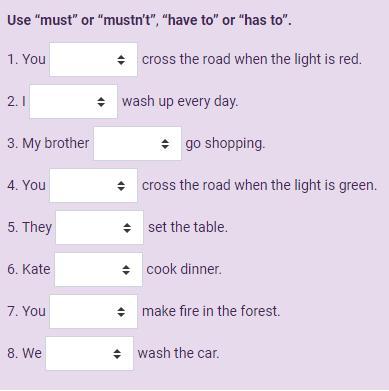Image resolution: width=389 pixels, height=391 pixels.
Task: Click the arrow icon next to "wash the car"
Action: click(117, 354)
